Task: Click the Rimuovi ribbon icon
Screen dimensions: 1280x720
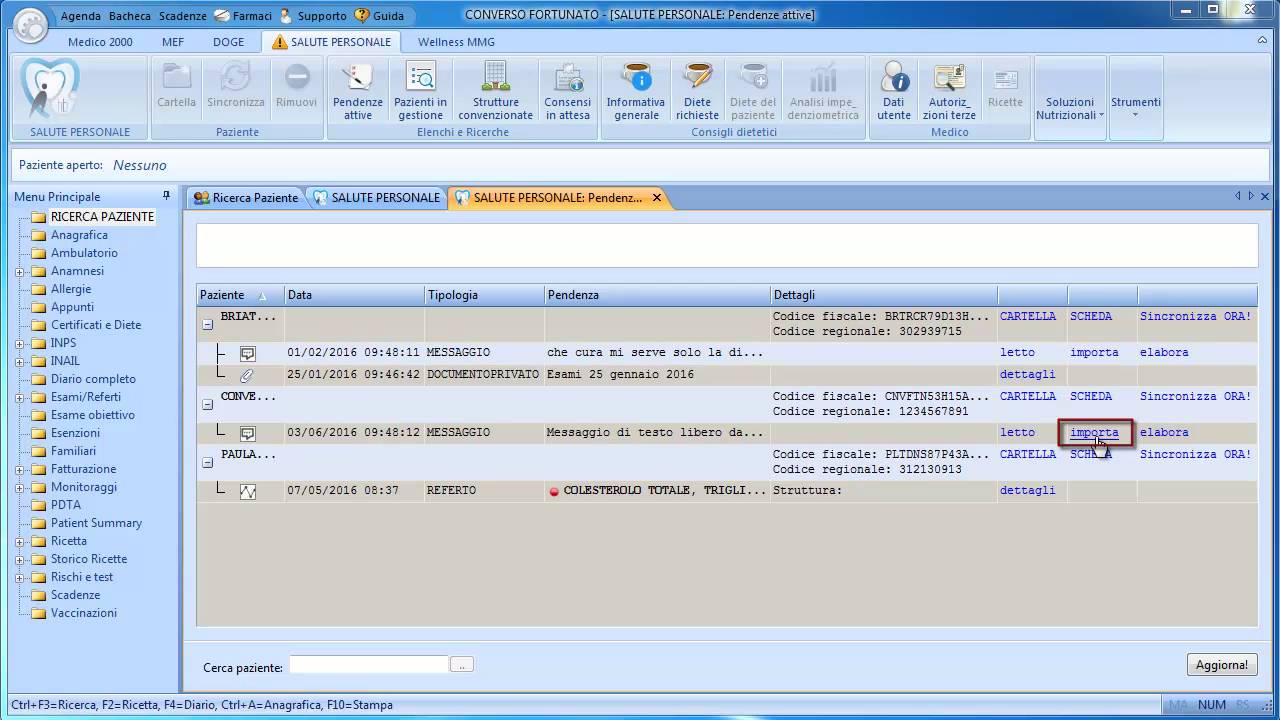Action: click(x=297, y=85)
